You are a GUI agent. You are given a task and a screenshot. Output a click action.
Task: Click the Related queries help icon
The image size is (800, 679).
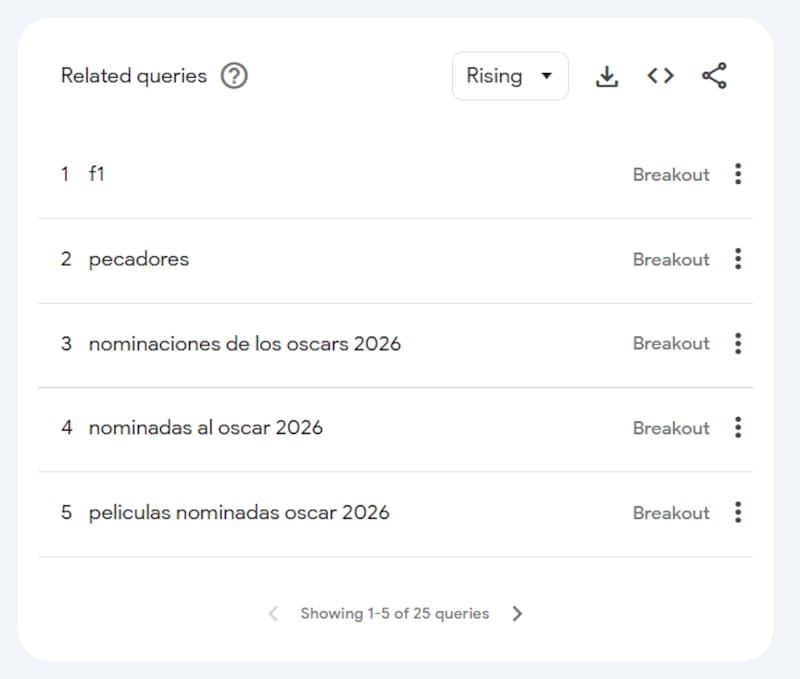pyautogui.click(x=234, y=76)
